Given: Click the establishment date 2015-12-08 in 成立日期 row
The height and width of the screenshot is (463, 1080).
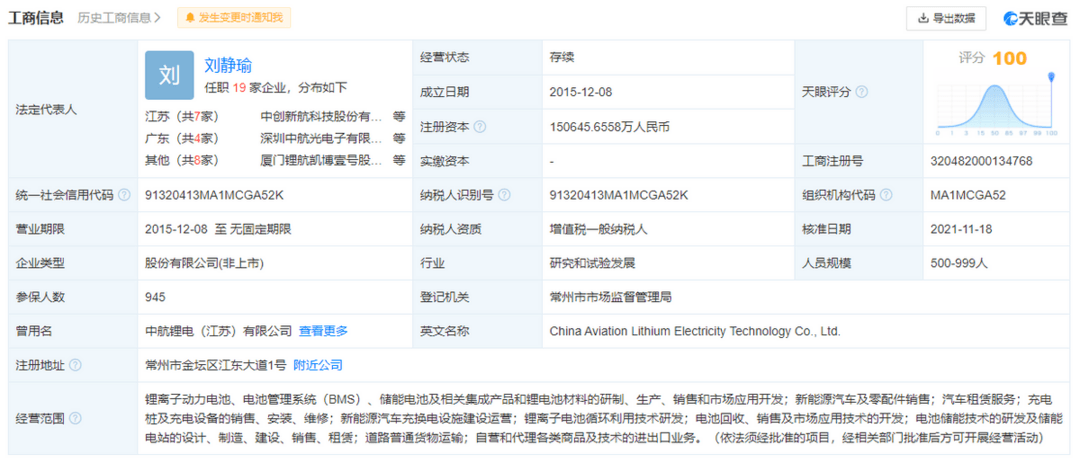Looking at the screenshot, I should 581,92.
